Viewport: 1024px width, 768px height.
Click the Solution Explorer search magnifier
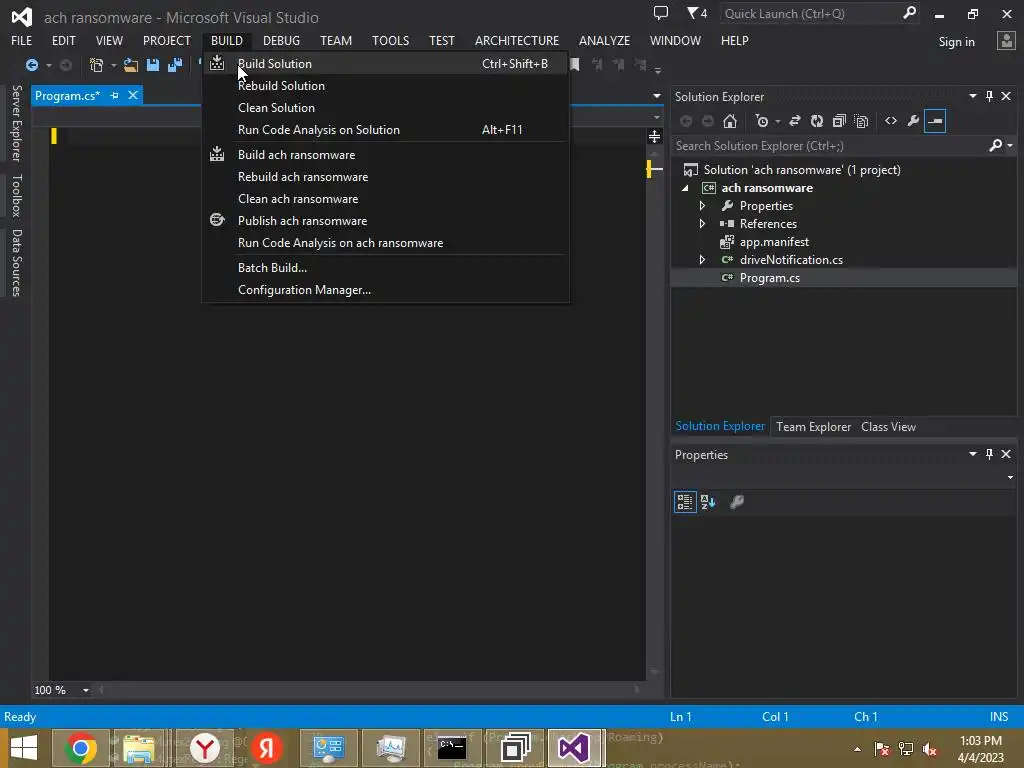coord(995,146)
